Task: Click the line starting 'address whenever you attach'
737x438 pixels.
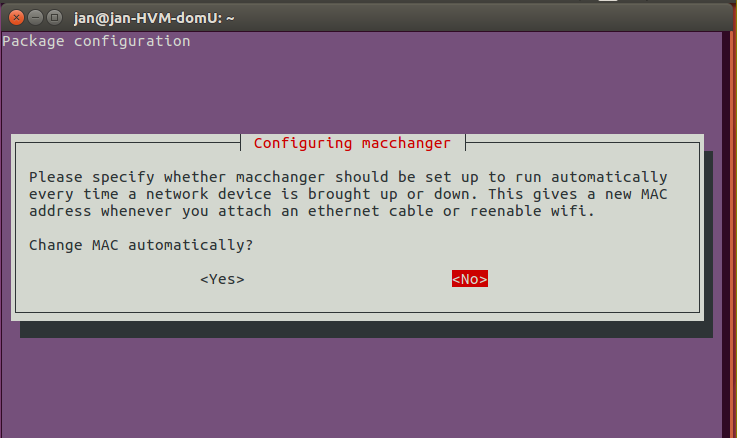Action: click(312, 211)
